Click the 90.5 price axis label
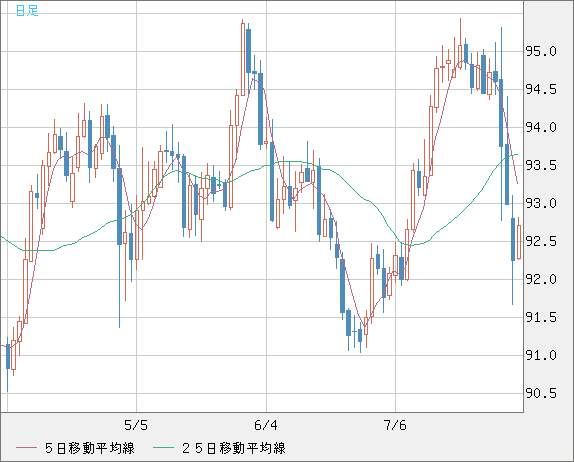This screenshot has width=574, height=462. pyautogui.click(x=541, y=393)
